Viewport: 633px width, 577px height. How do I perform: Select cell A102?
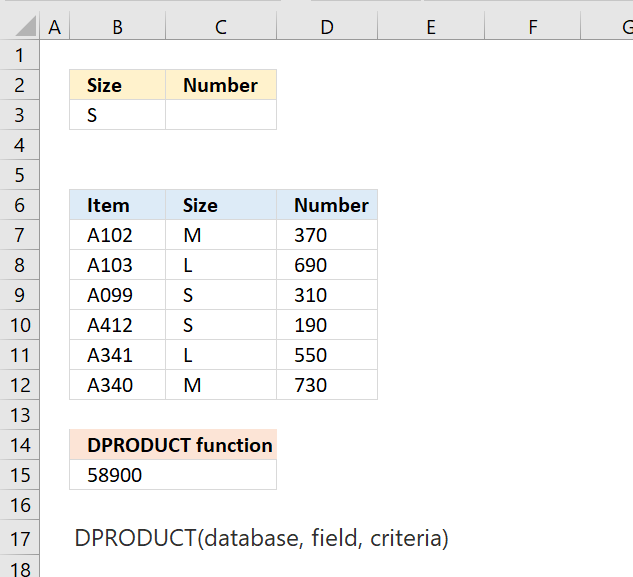coord(117,235)
